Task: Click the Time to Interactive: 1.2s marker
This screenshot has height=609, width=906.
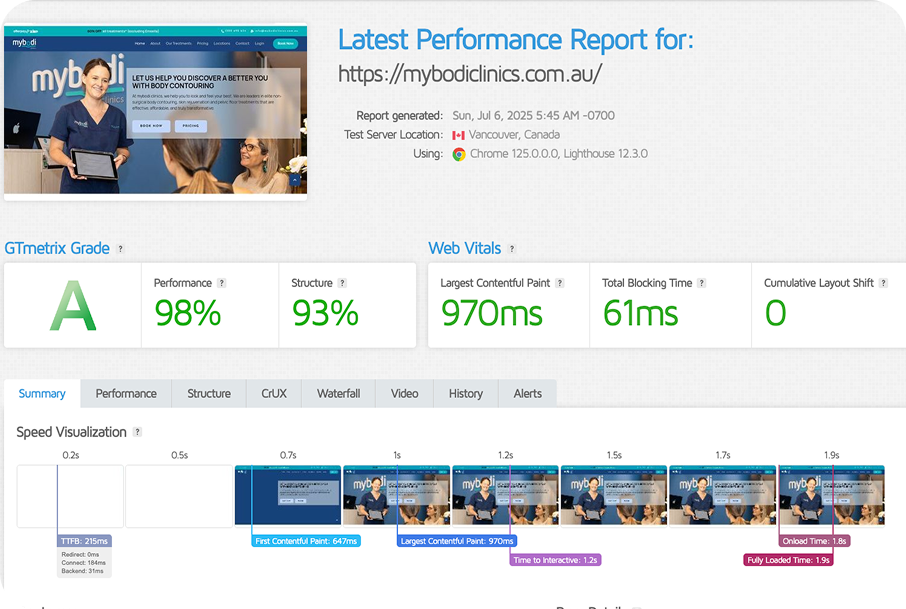Action: click(555, 560)
